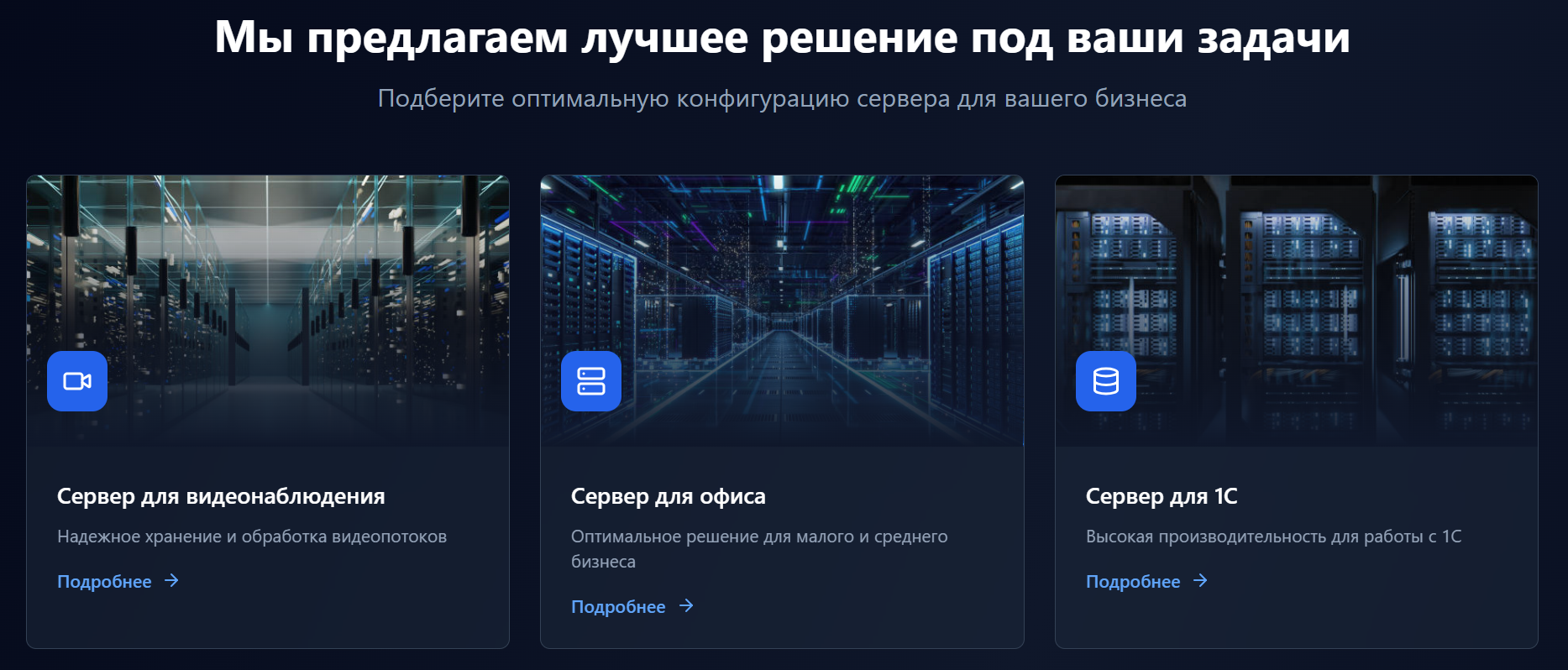Click arrow icon next to офиса Подробнее
The image size is (1568, 670).
686,605
